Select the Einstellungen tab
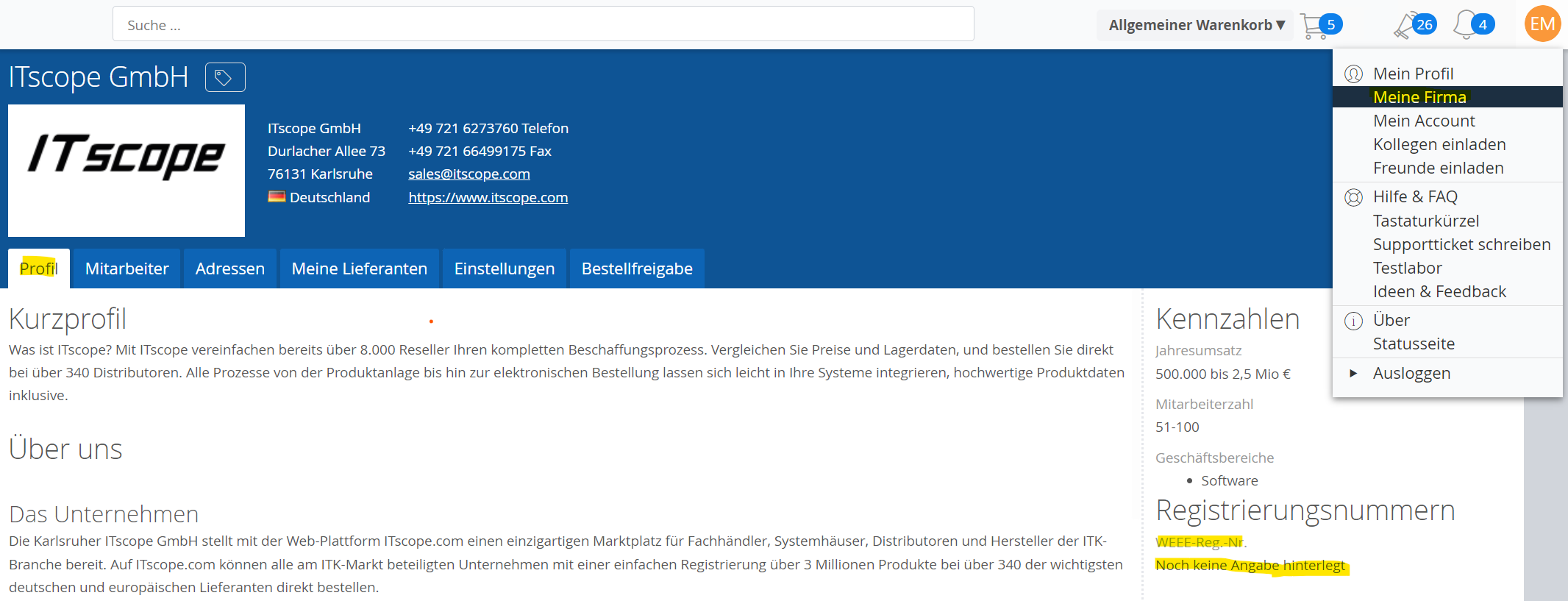Image resolution: width=1568 pixels, height=601 pixels. point(504,269)
